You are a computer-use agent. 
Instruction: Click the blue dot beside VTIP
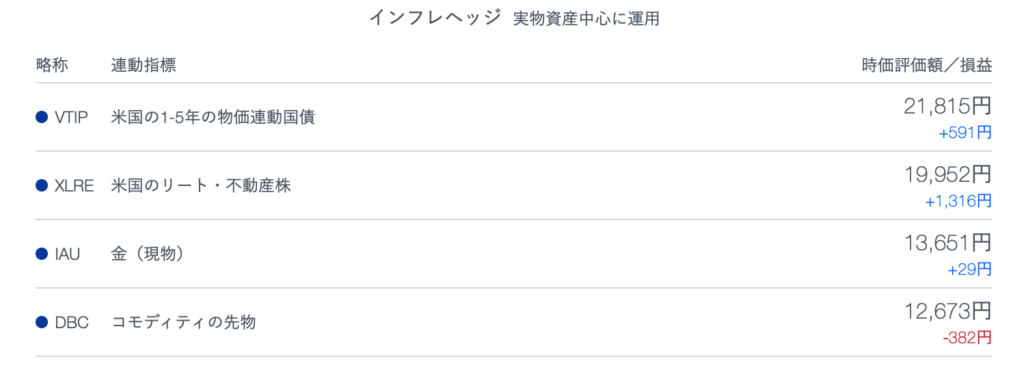[x=42, y=118]
